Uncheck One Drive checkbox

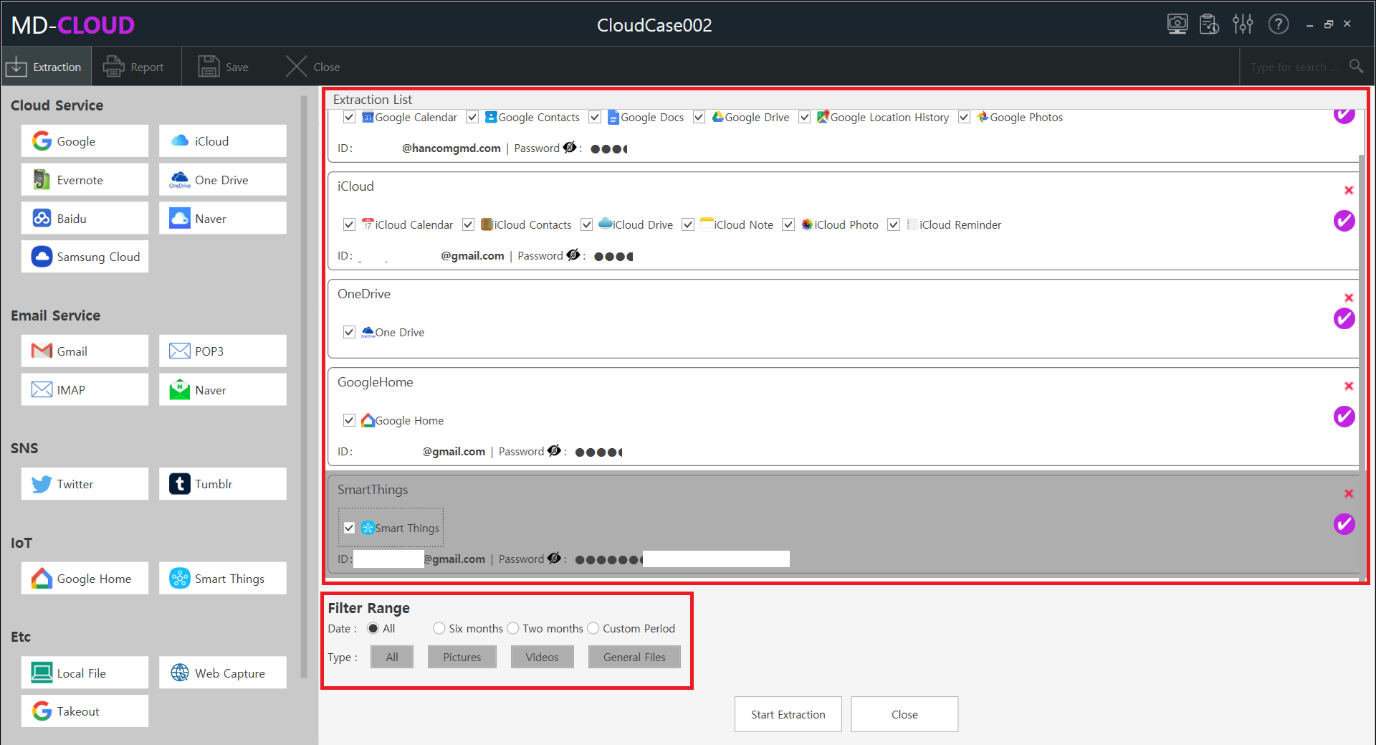pyautogui.click(x=349, y=332)
